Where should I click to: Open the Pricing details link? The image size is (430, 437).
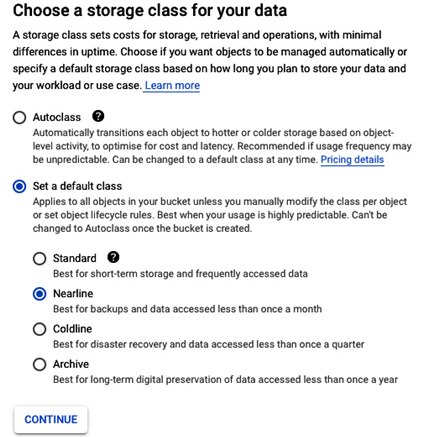click(x=352, y=160)
